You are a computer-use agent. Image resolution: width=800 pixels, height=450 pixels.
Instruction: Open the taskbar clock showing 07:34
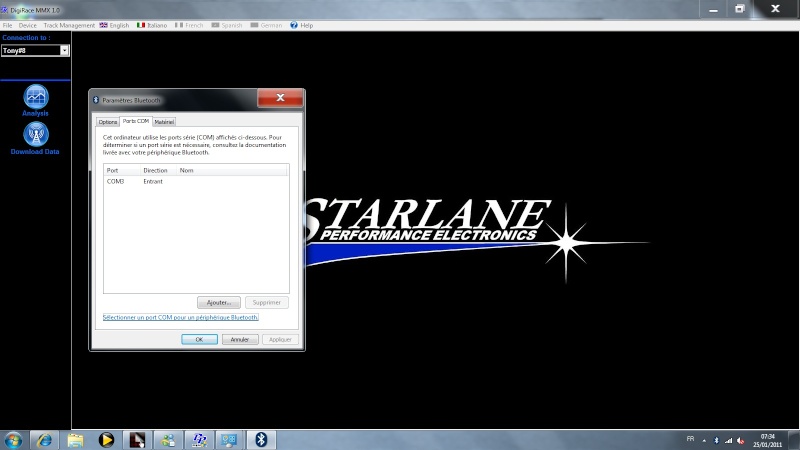[x=768, y=440]
